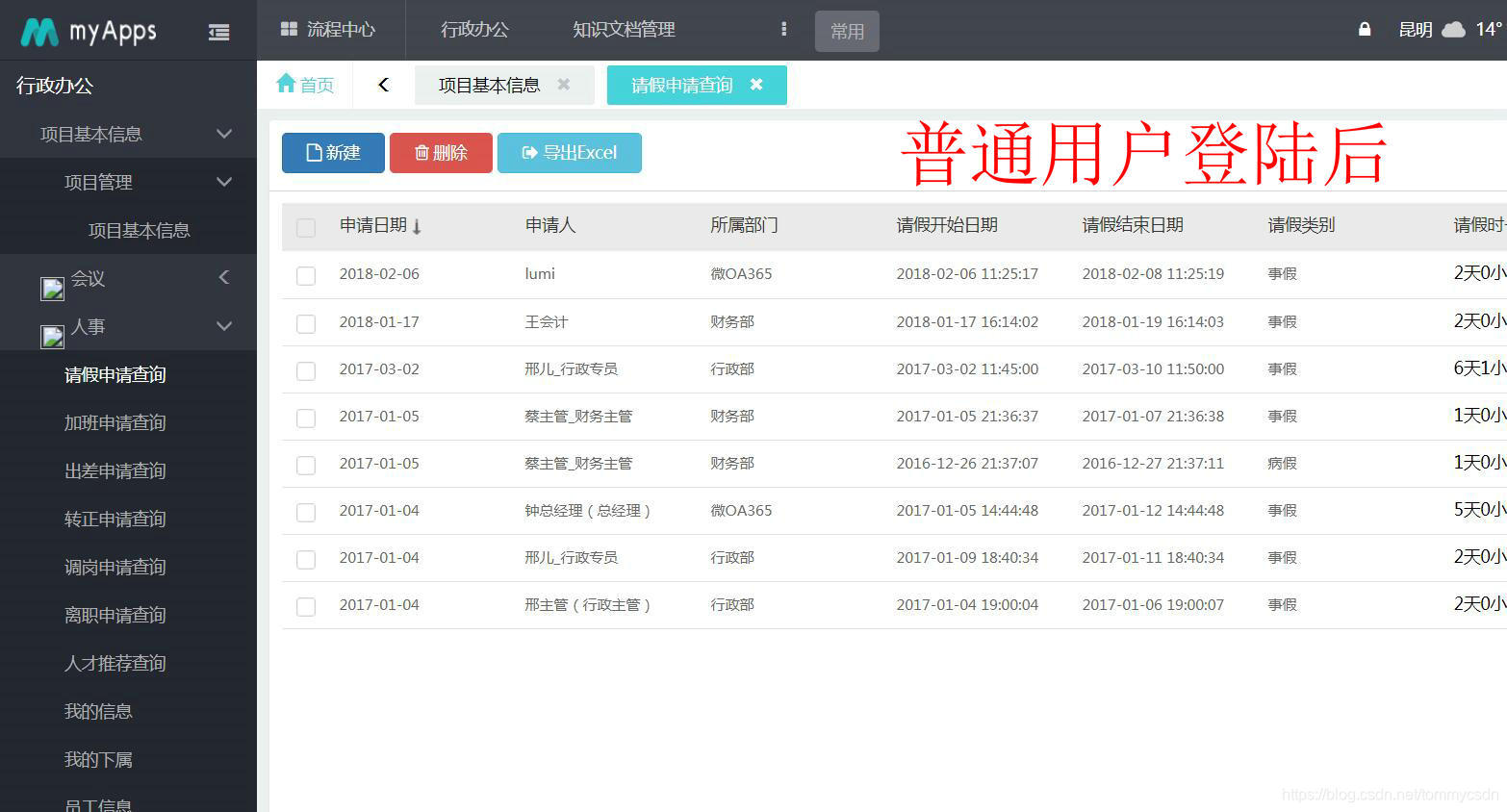Select 人才推荐查询 in sidebar
1507x812 pixels.
115,663
